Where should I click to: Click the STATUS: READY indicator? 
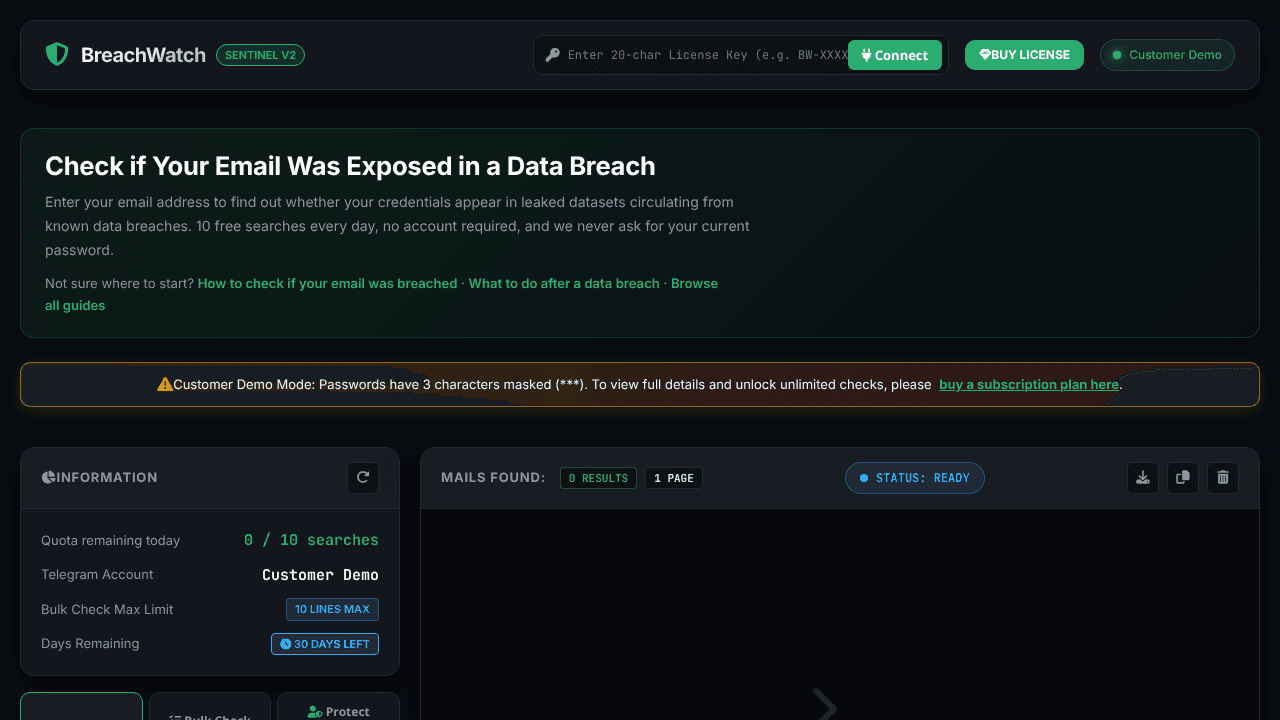(x=915, y=478)
